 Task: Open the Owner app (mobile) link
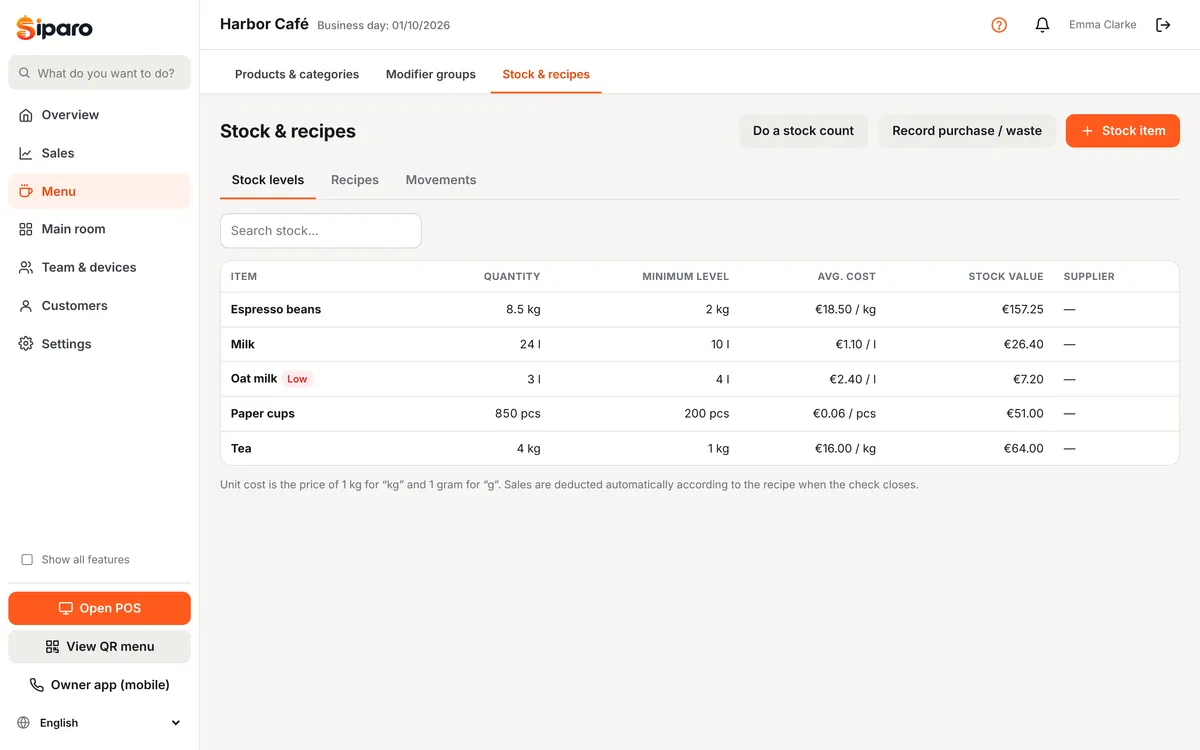tap(99, 685)
